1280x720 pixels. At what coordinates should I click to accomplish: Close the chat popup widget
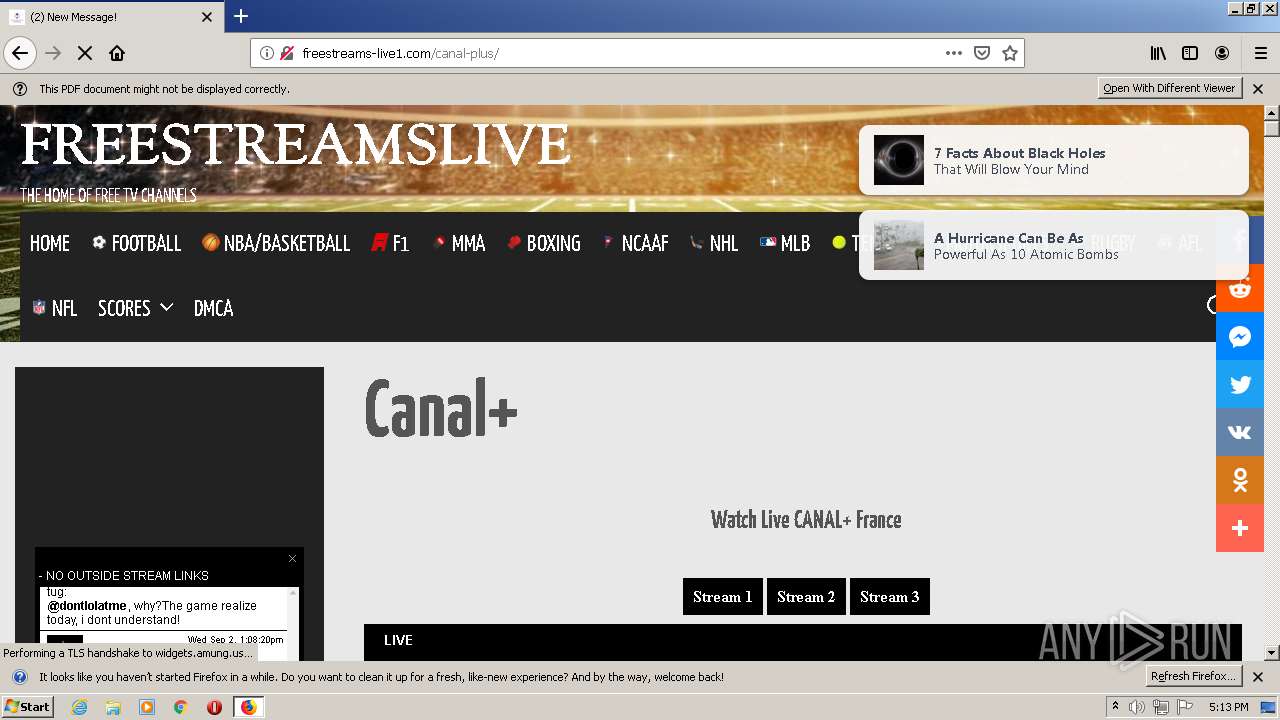point(292,559)
